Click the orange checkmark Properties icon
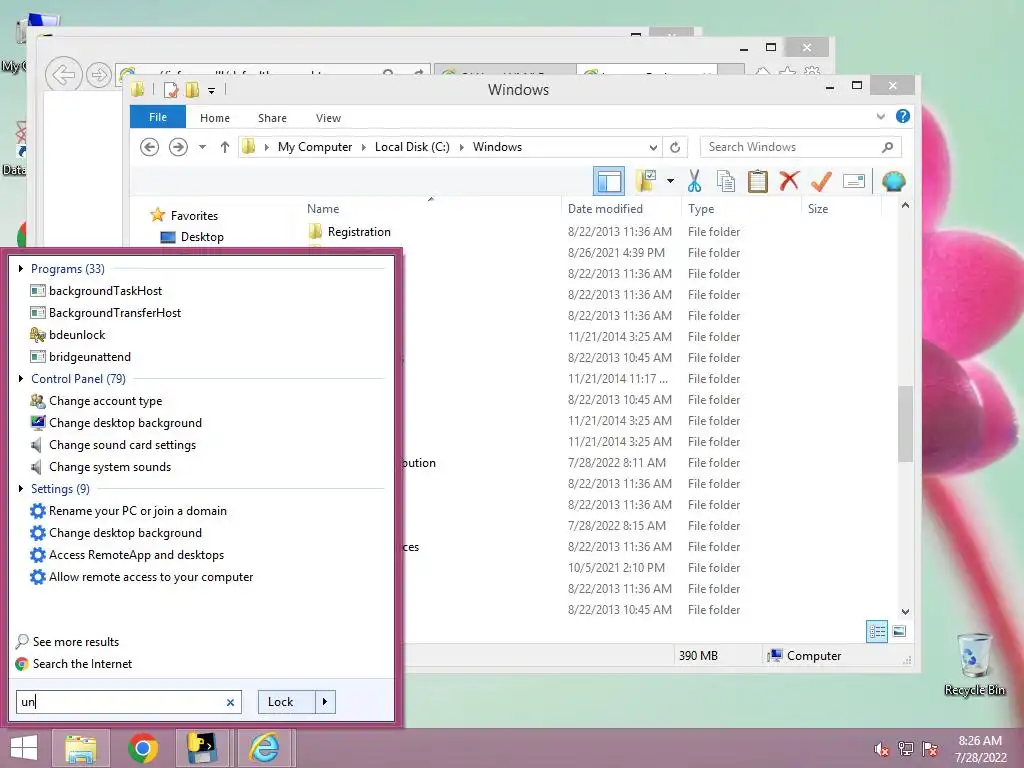The image size is (1024, 768). point(821,181)
